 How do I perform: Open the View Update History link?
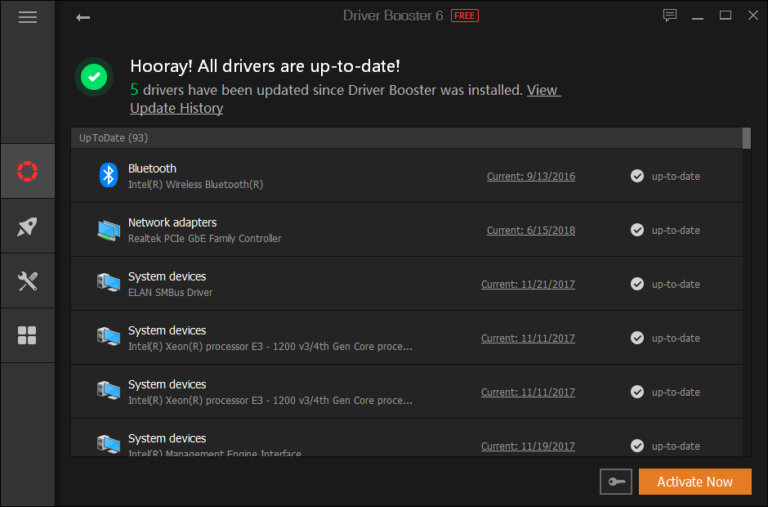(x=176, y=108)
